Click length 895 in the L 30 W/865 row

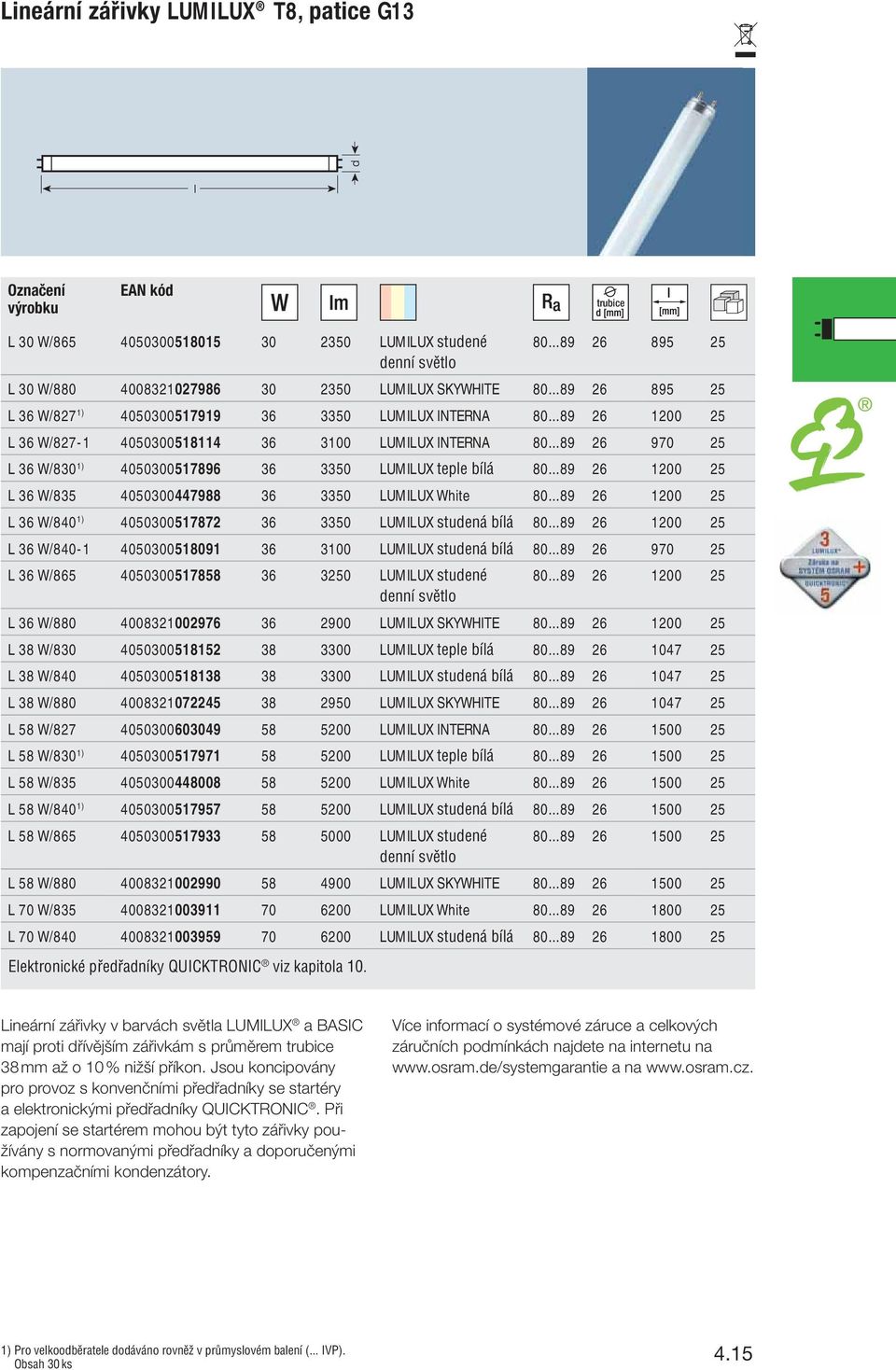663,342
